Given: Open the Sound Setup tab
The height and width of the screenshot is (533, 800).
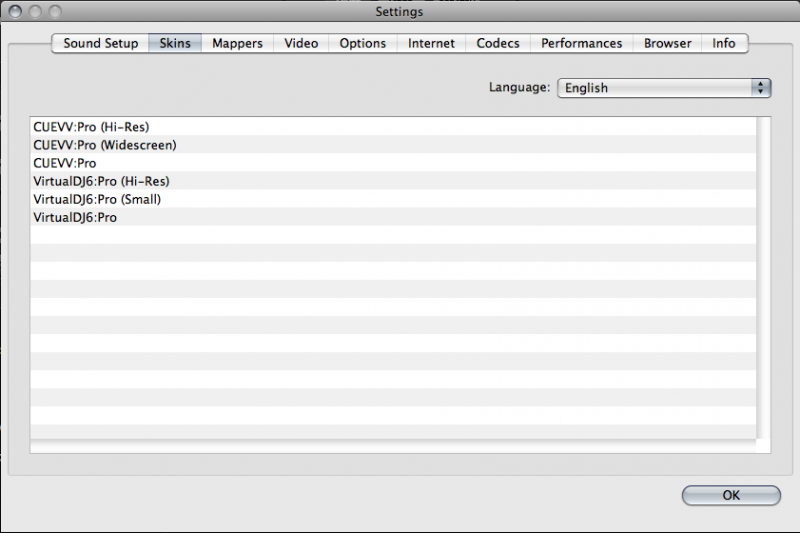Looking at the screenshot, I should tap(100, 43).
